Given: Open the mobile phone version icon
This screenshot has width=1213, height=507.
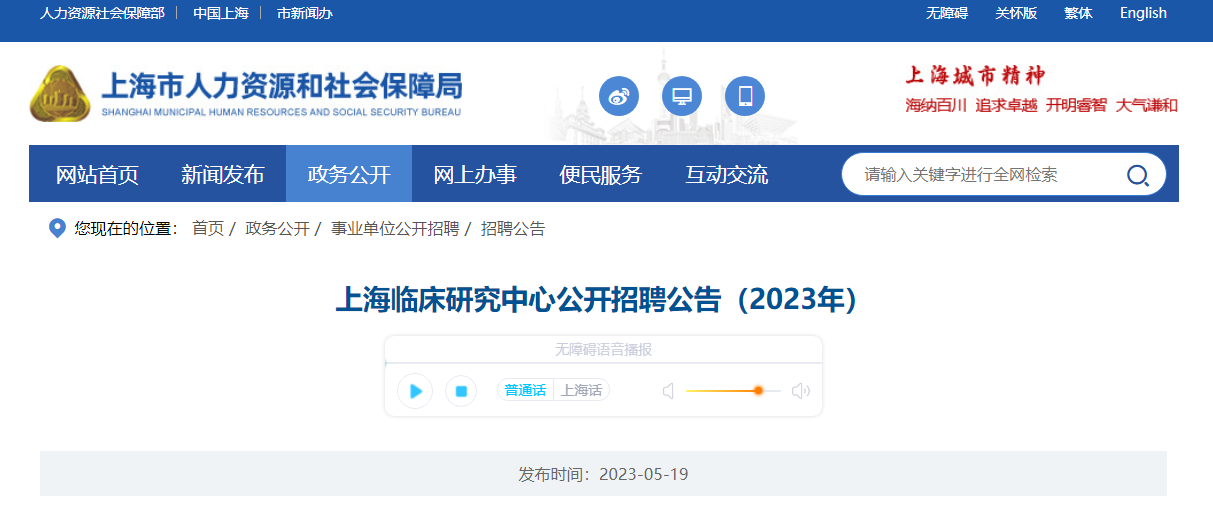Looking at the screenshot, I should (x=745, y=96).
